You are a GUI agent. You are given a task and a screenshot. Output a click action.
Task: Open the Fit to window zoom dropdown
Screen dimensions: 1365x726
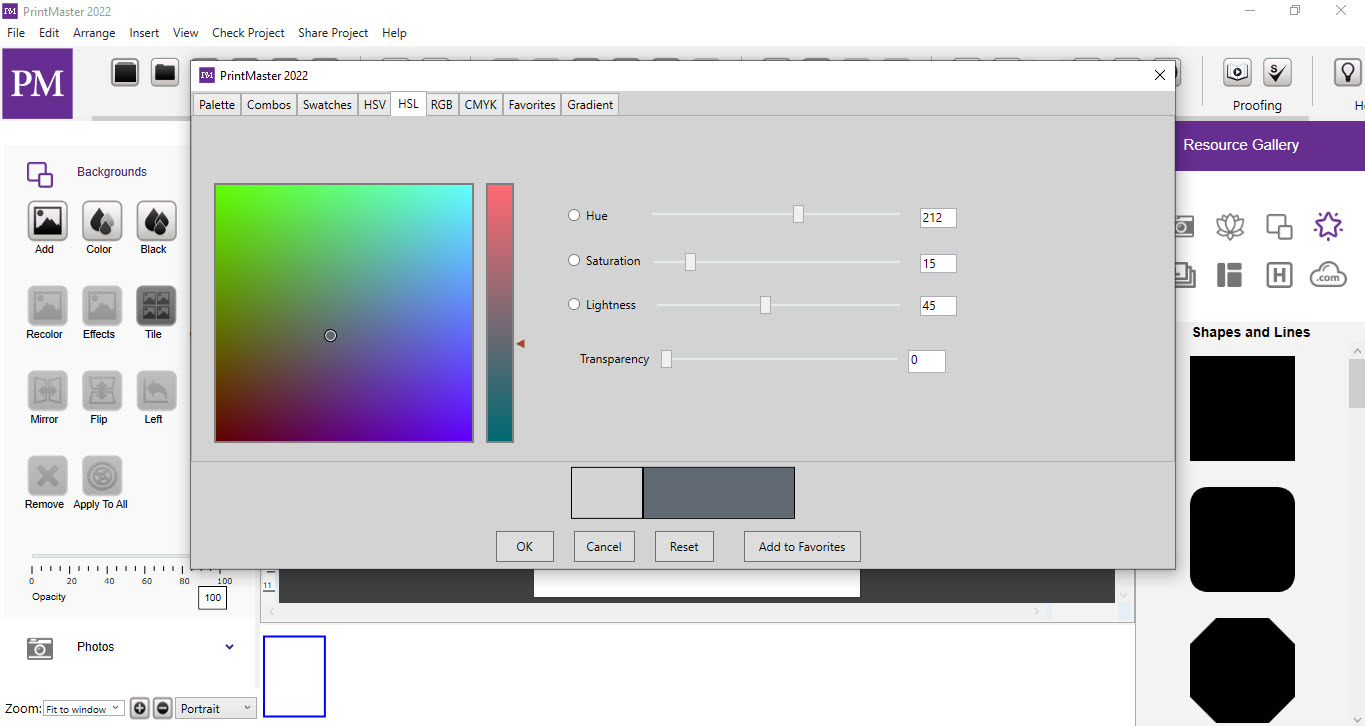coord(84,708)
